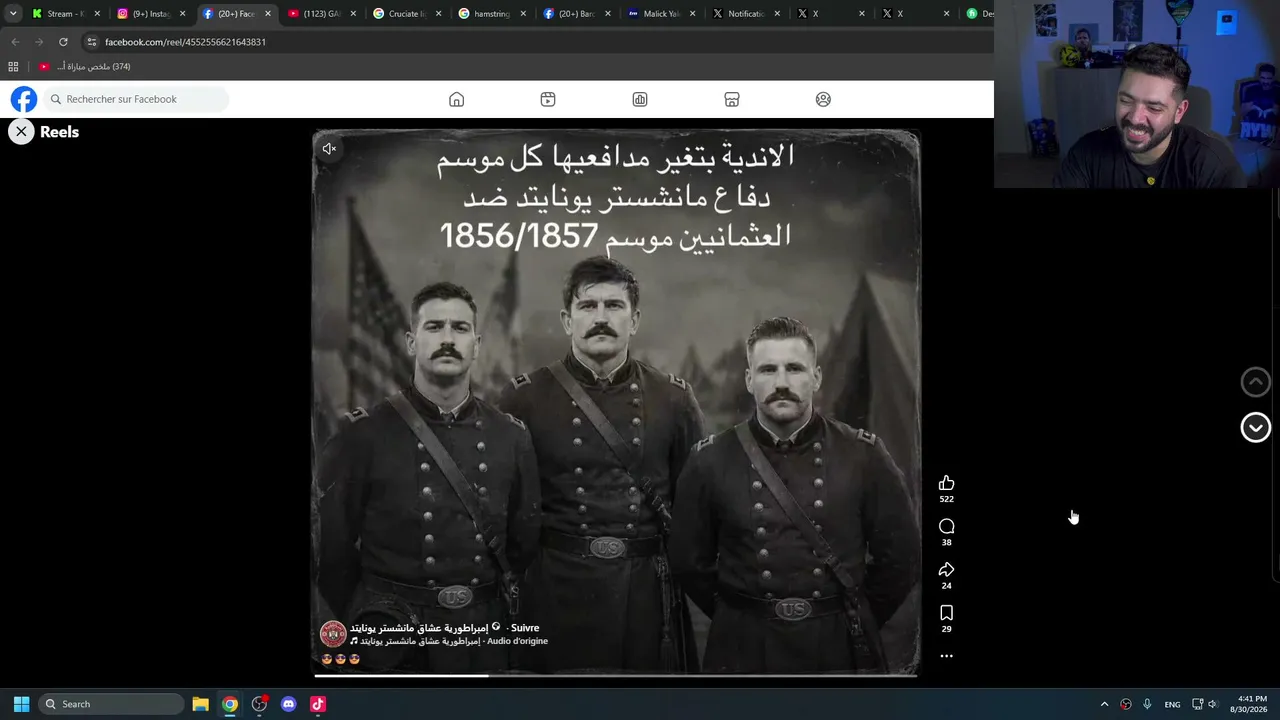This screenshot has height=720, width=1280.
Task: Open the Audio d'origine audio link
Action: tap(517, 641)
